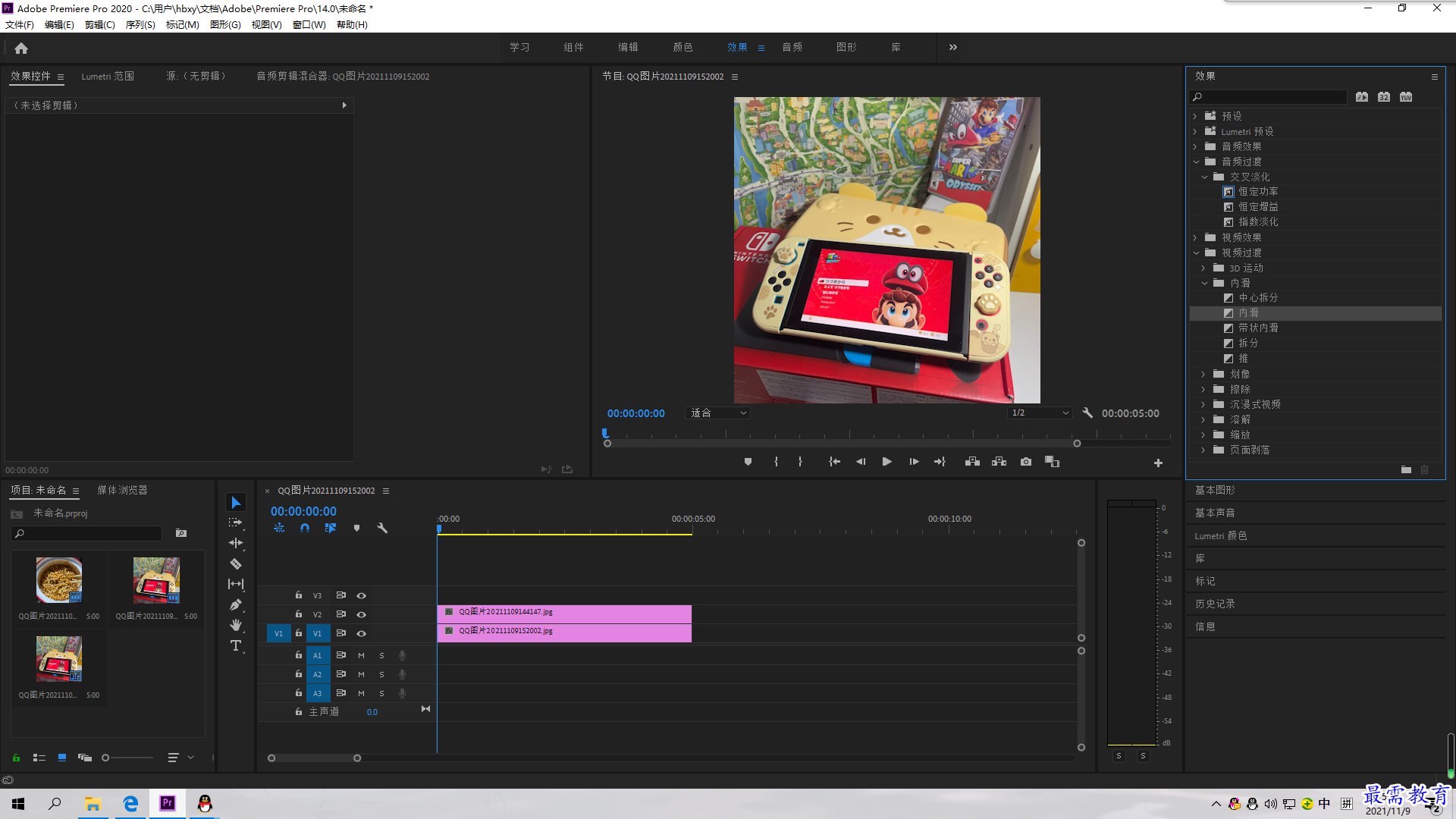Screen dimensions: 1456x819
Task: Click the Extract button
Action: (x=999, y=462)
